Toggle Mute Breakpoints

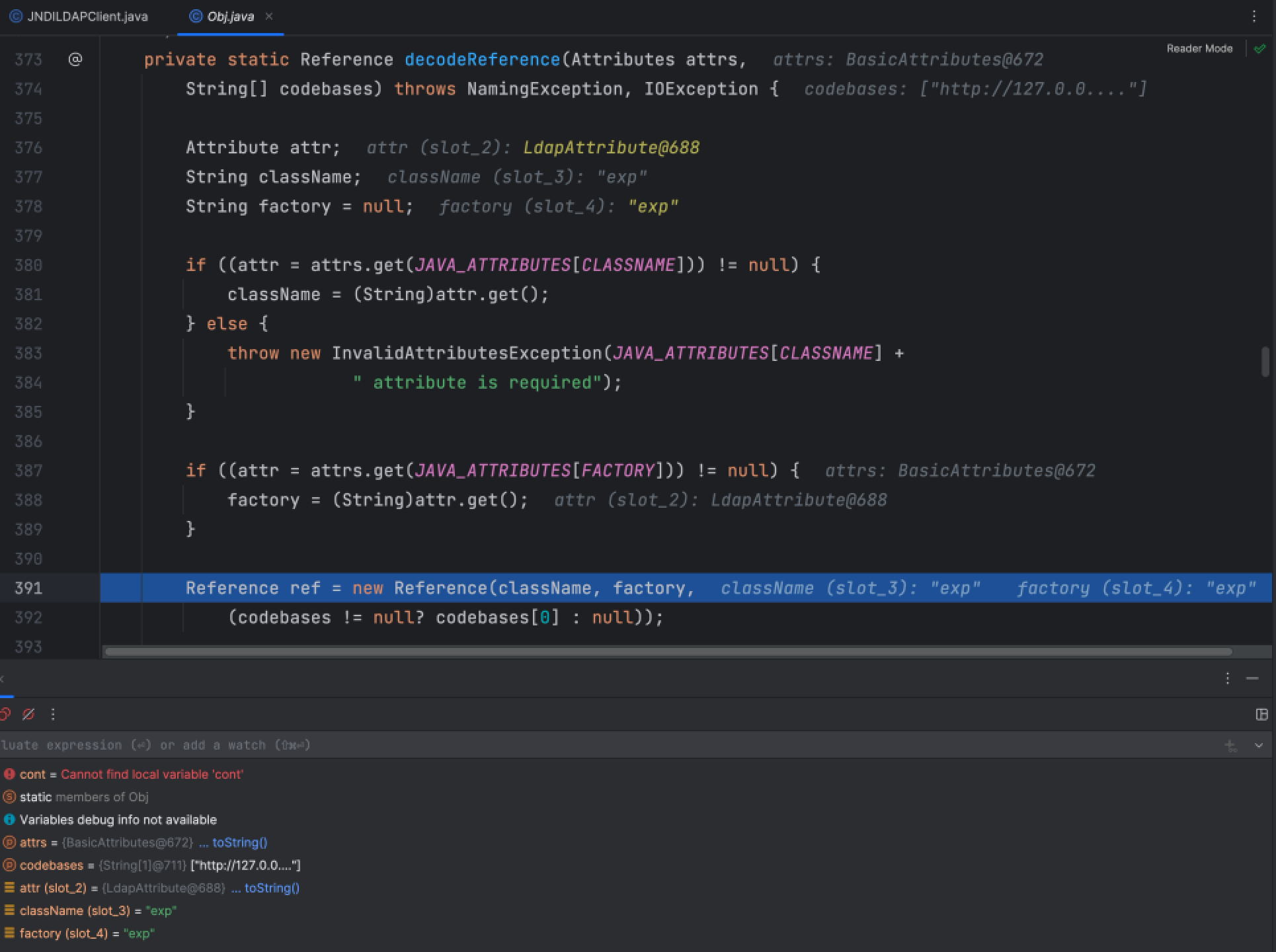tap(28, 714)
